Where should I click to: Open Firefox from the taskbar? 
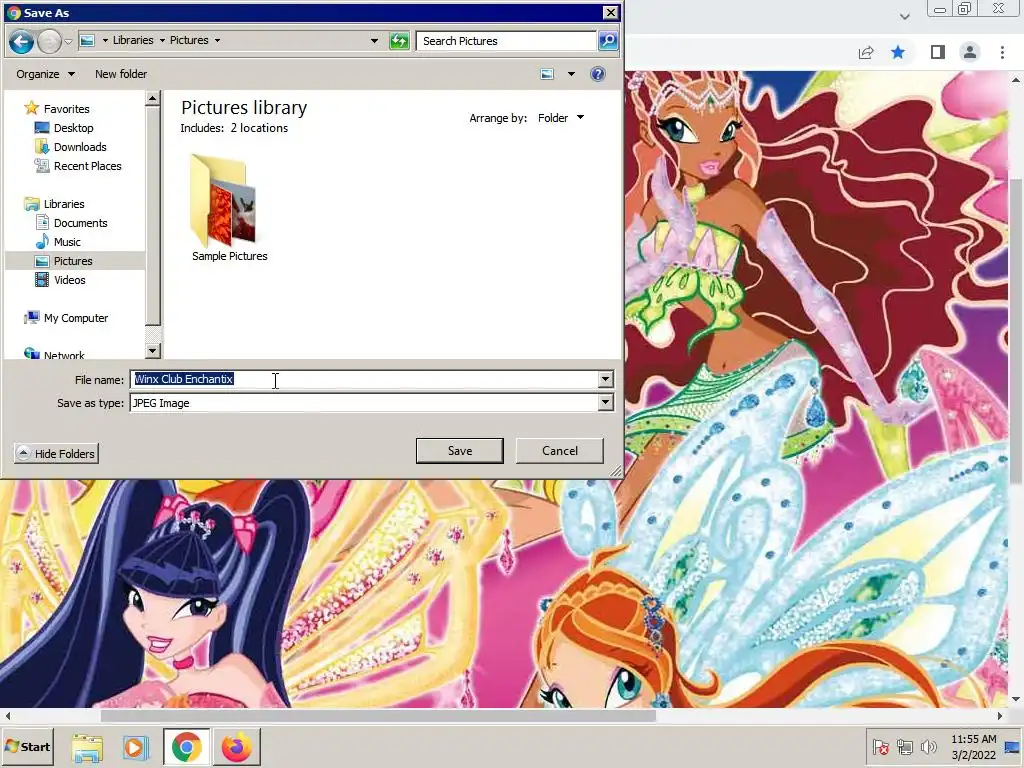point(236,747)
